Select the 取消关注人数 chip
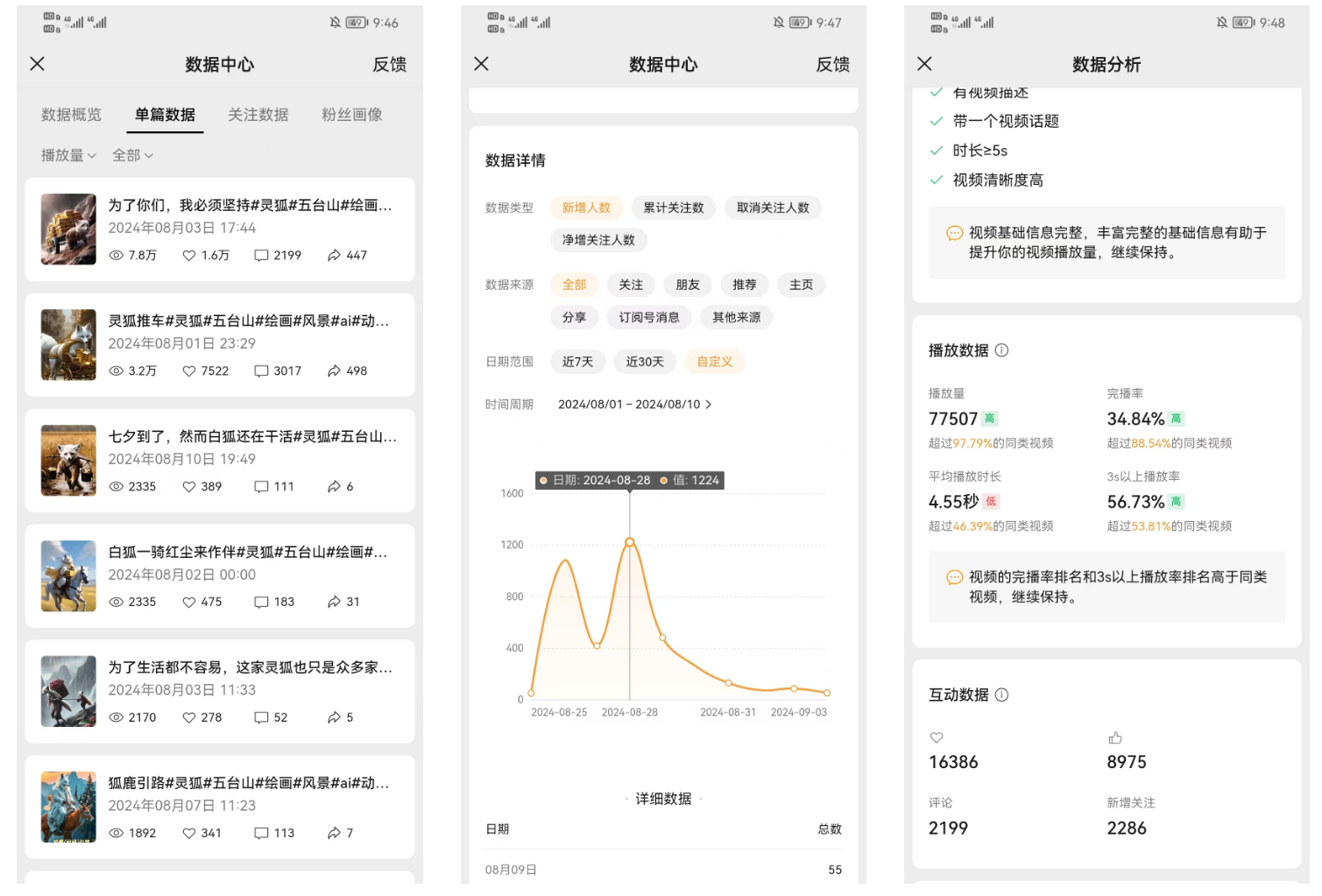The height and width of the screenshot is (896, 1322). point(773,208)
